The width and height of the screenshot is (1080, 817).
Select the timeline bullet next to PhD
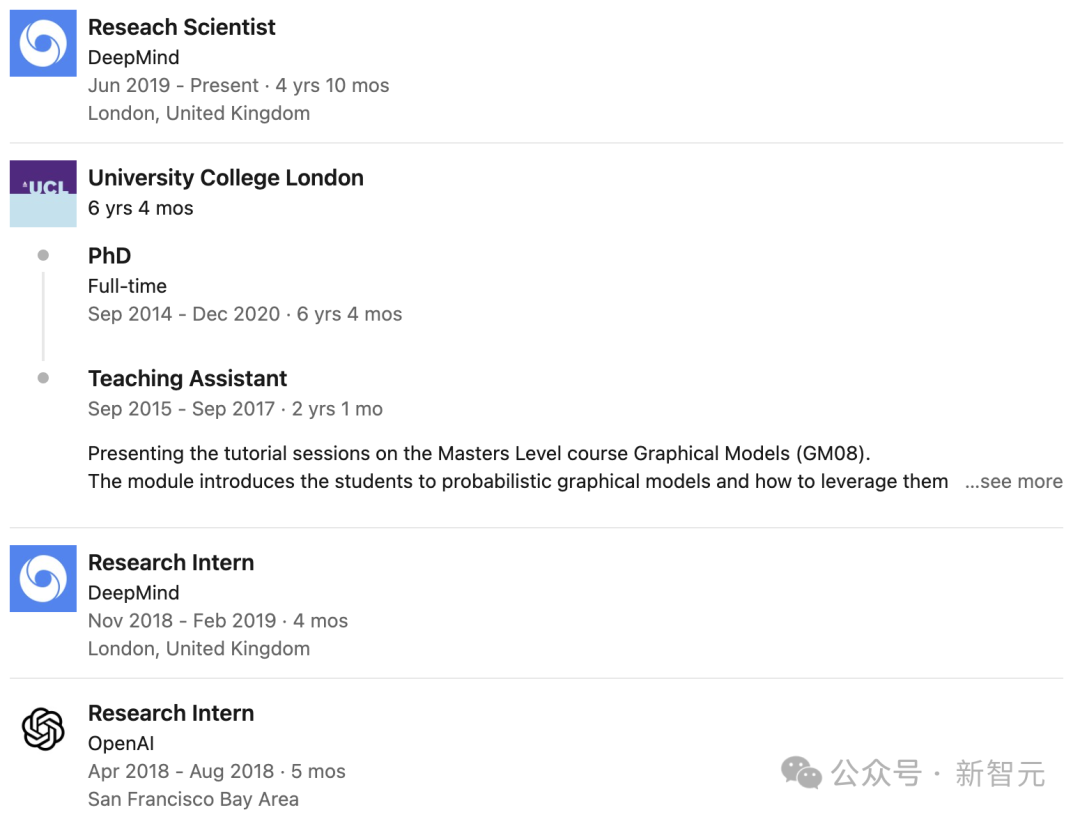(43, 256)
